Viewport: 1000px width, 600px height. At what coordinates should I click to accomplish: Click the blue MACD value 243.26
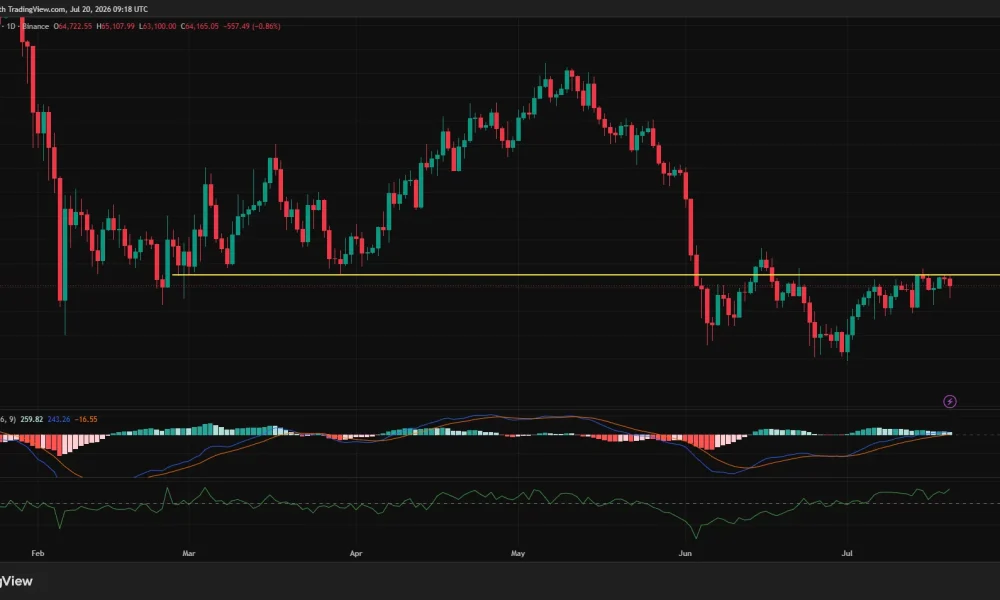coord(59,419)
